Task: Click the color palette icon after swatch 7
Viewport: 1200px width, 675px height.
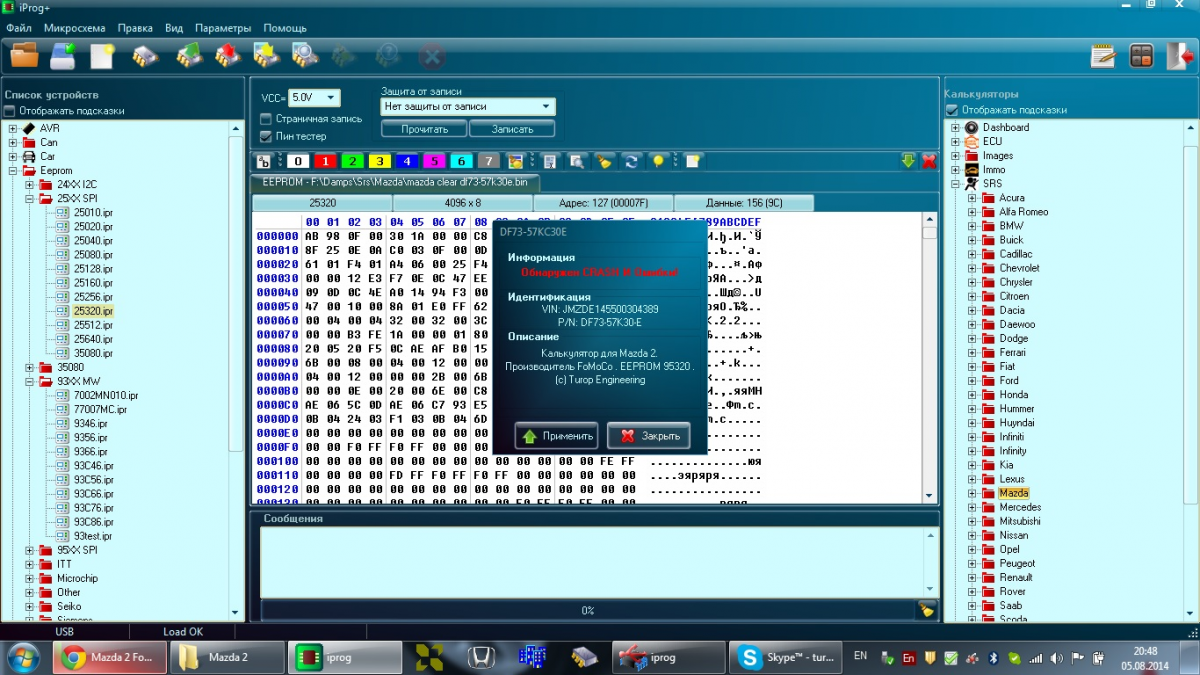Action: click(516, 161)
